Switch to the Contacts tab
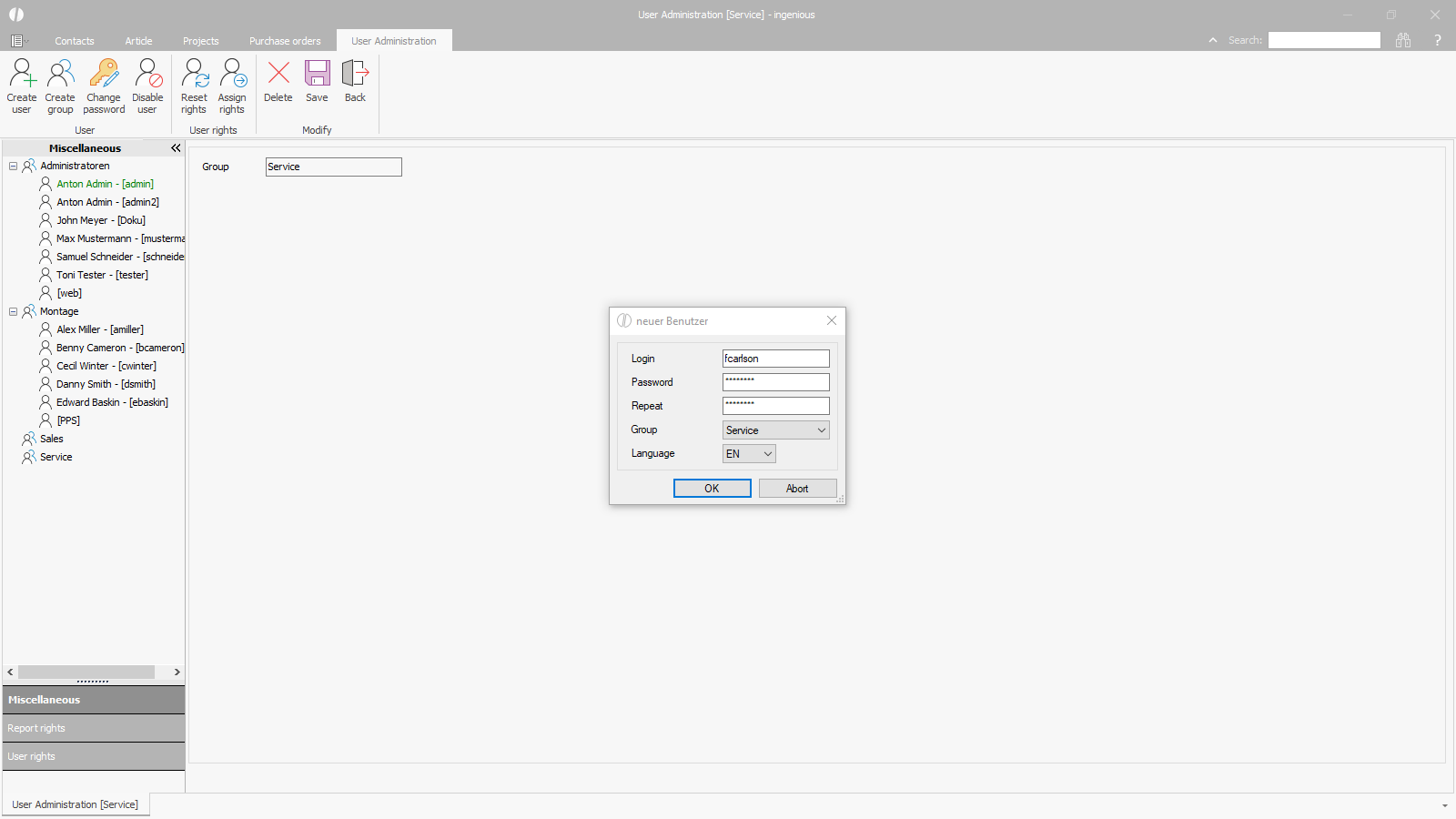Image resolution: width=1456 pixels, height=819 pixels. click(x=74, y=41)
